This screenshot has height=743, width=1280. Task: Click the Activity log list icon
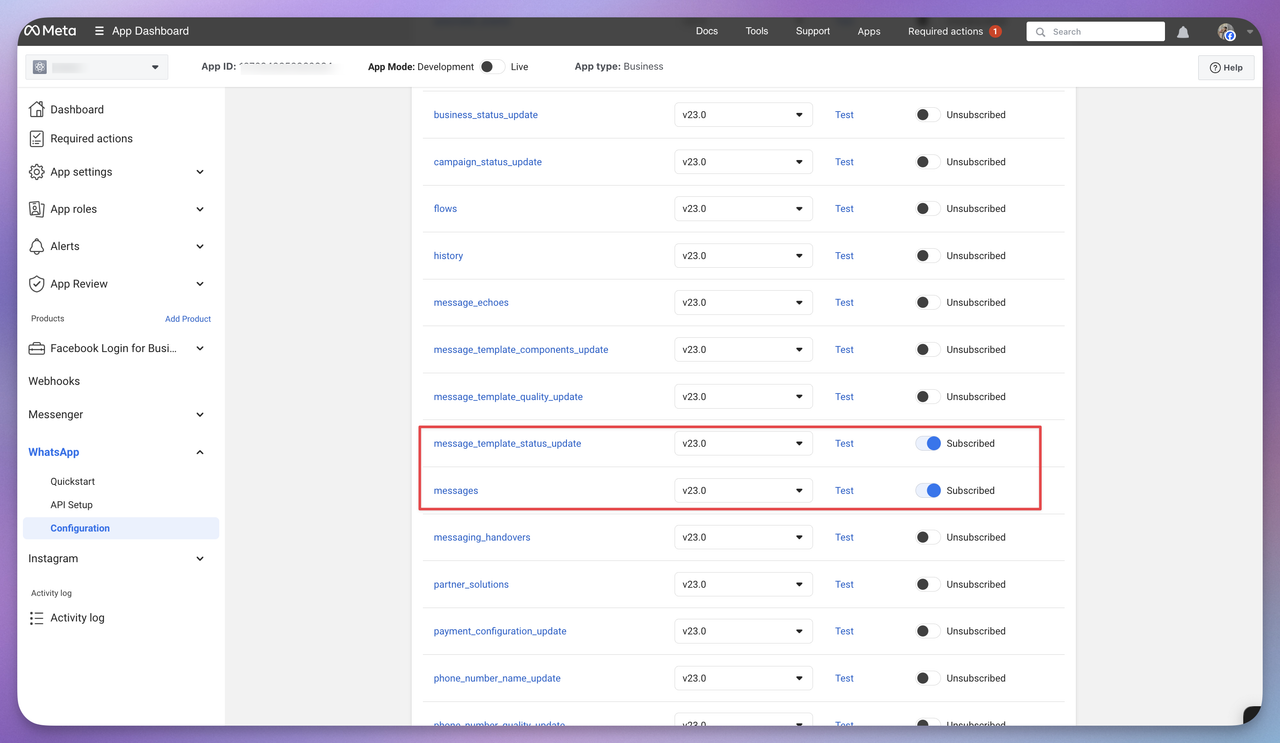pyautogui.click(x=37, y=618)
